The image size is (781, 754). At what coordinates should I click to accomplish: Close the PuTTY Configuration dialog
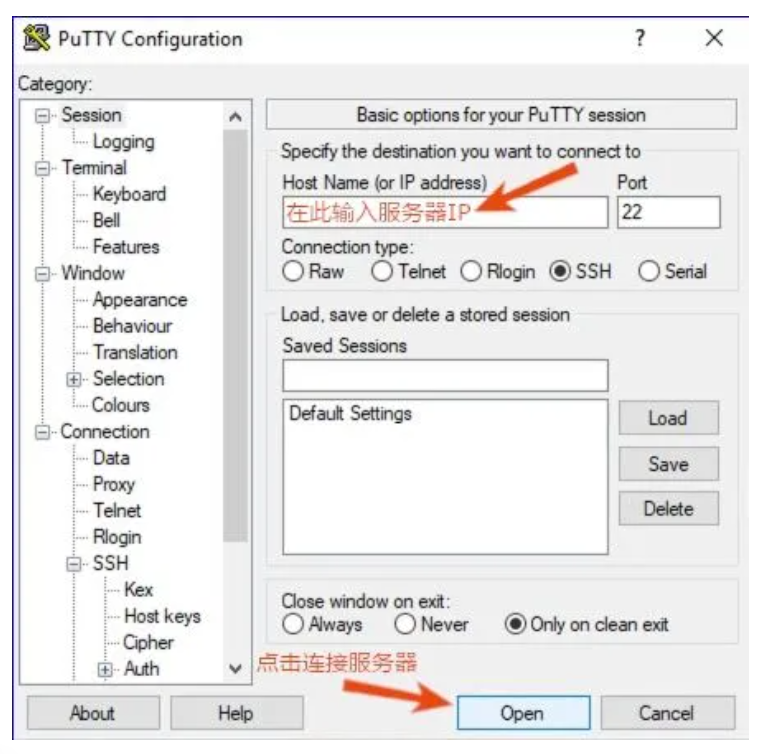tap(714, 38)
